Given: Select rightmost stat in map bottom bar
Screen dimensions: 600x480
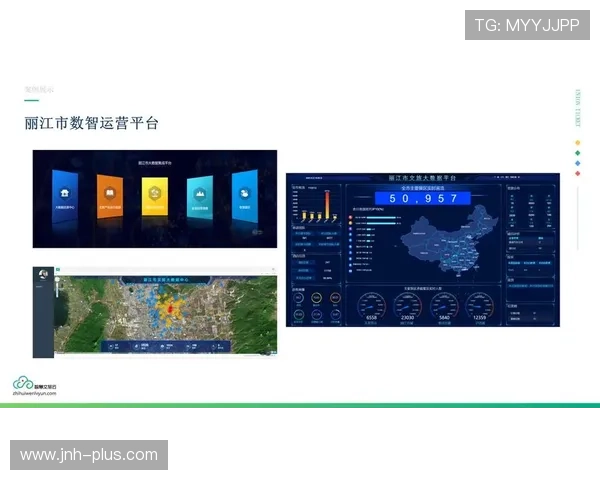Looking at the screenshot, I should [x=217, y=346].
